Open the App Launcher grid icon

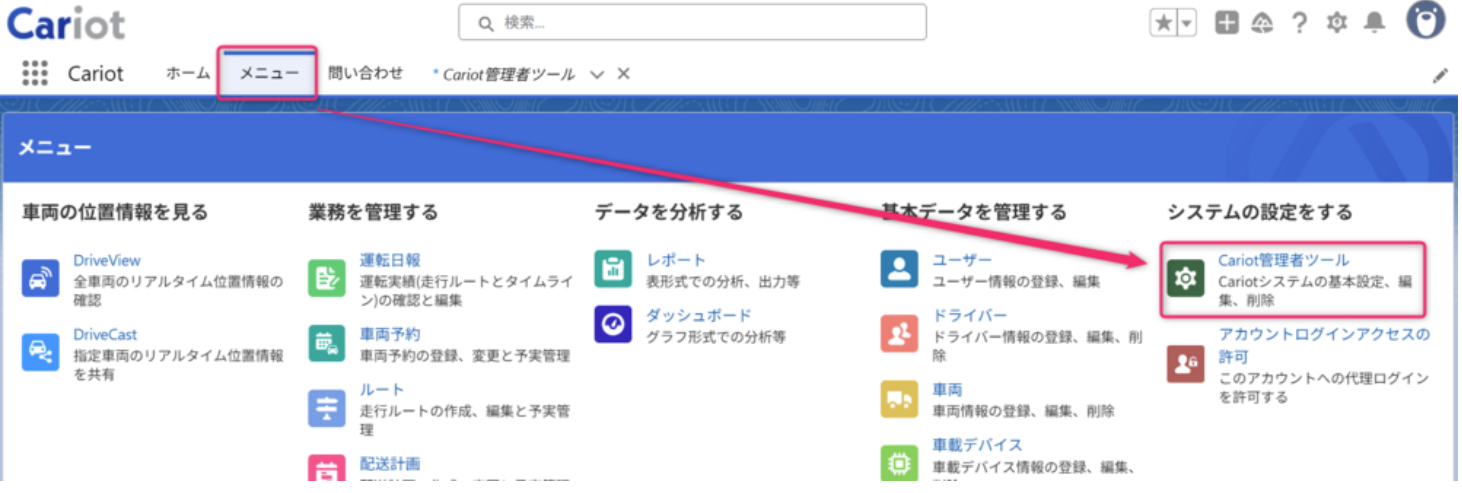coord(35,73)
